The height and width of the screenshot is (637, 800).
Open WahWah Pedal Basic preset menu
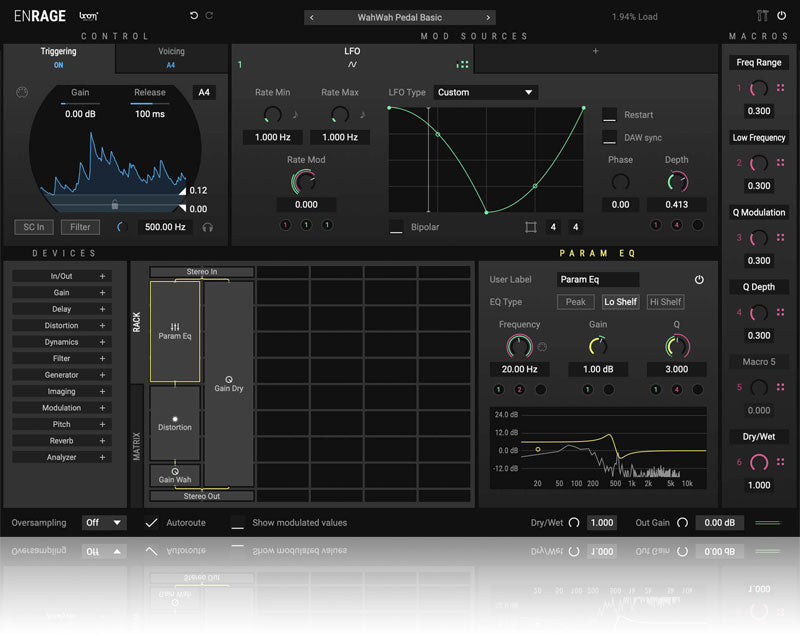399,18
